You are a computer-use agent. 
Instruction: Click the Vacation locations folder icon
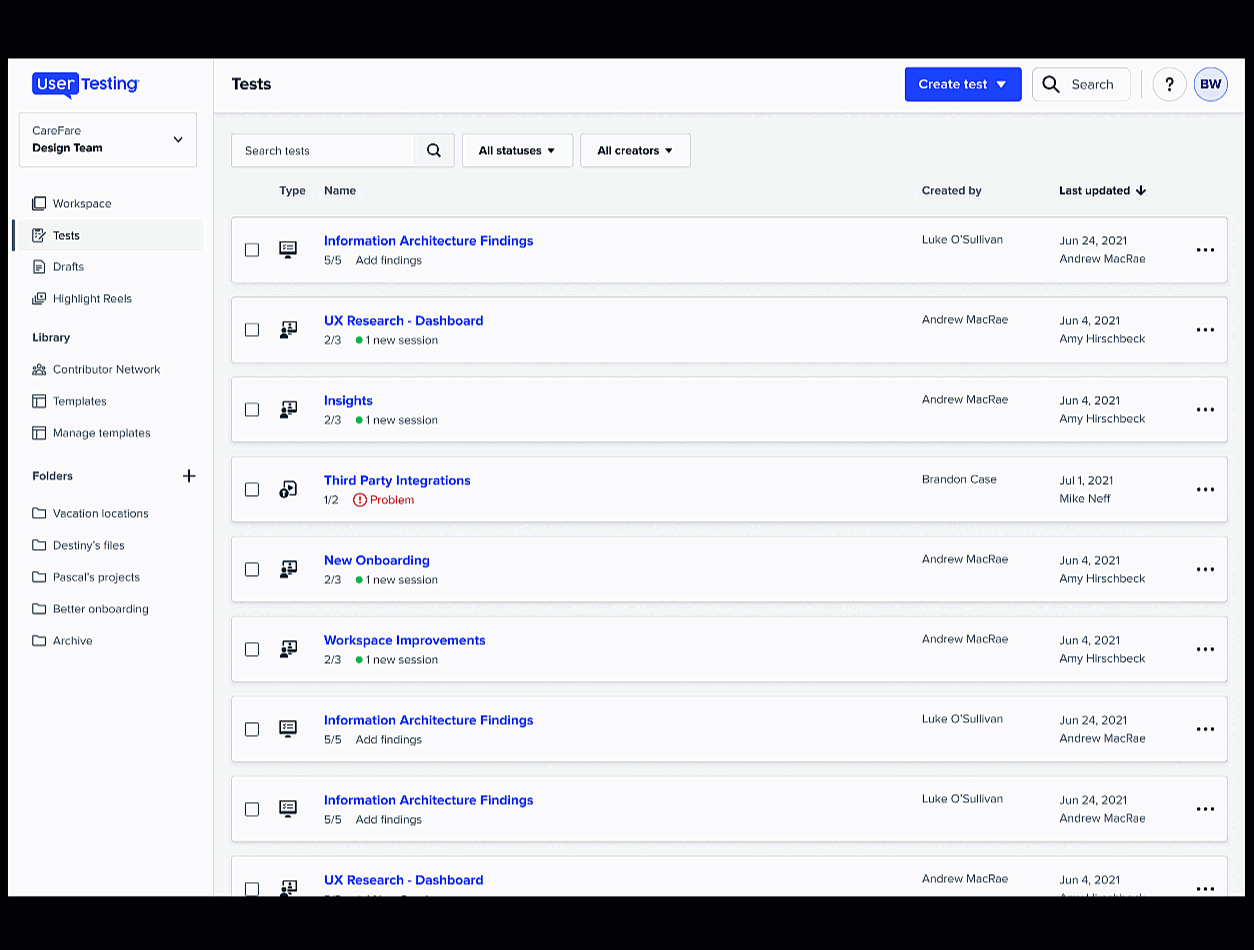click(x=39, y=514)
